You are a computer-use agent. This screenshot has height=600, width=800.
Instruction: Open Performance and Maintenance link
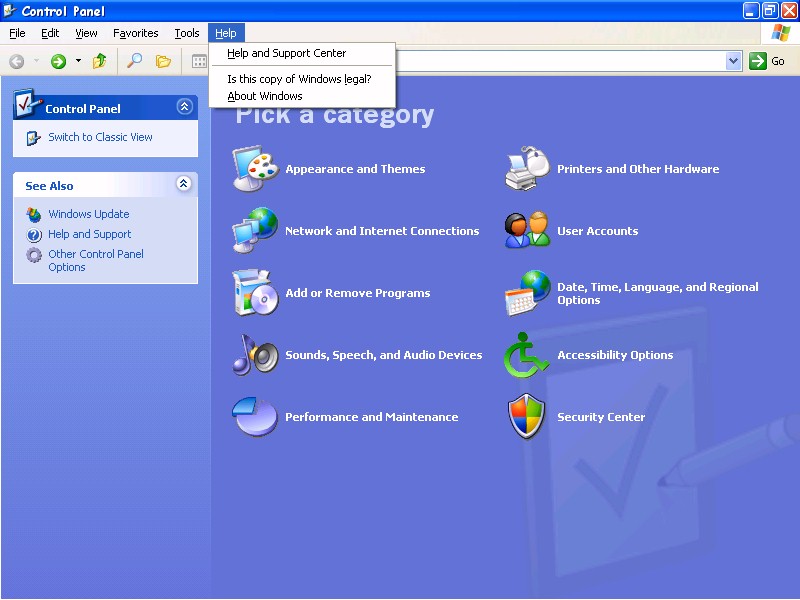[x=371, y=417]
